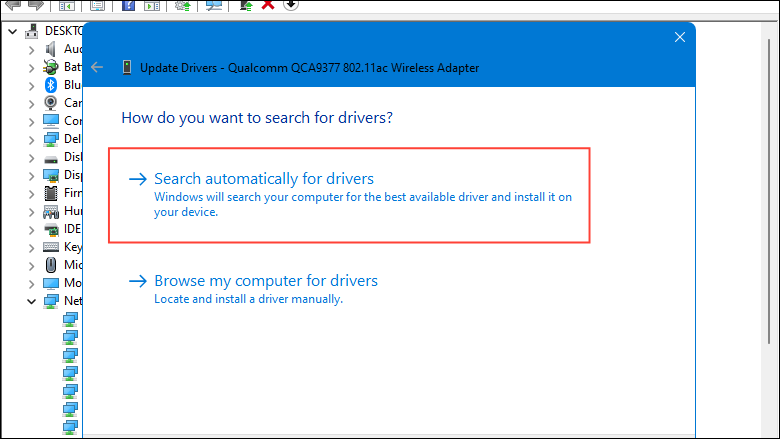The image size is (780, 439).
Task: Select the Keyboards icon
Action: coord(51,247)
